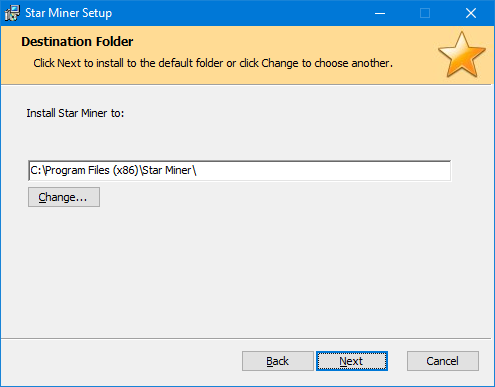Click the instruction text about default folder
Viewport: 495px width, 387px height.
pos(213,63)
